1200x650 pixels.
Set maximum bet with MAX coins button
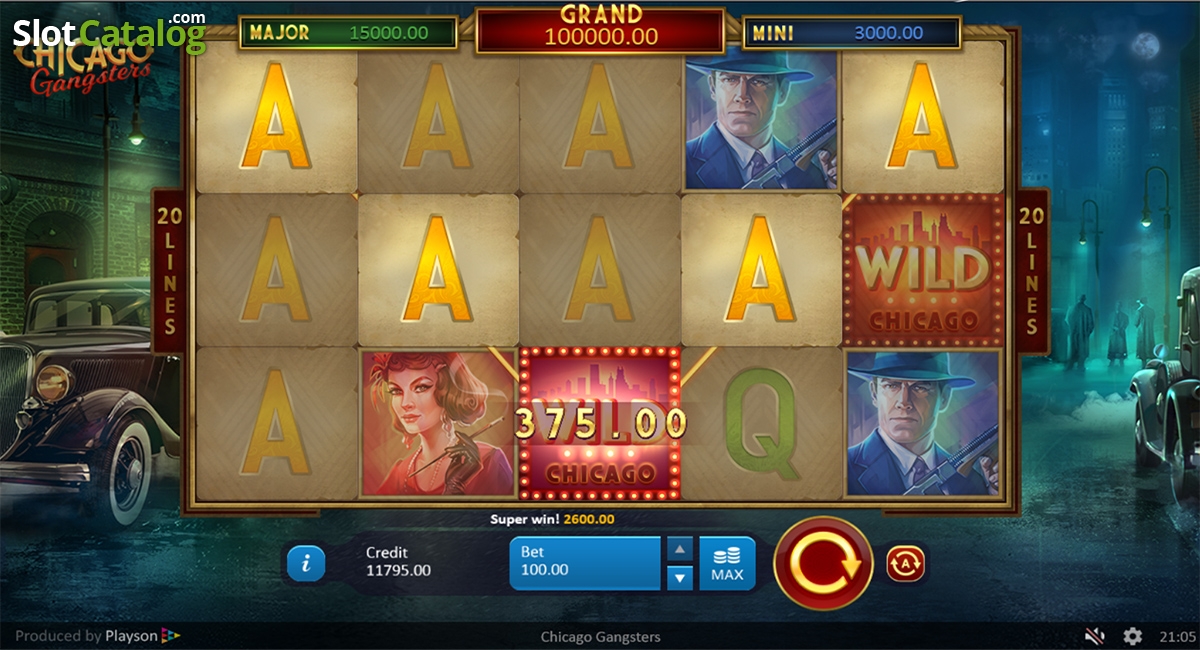click(727, 563)
